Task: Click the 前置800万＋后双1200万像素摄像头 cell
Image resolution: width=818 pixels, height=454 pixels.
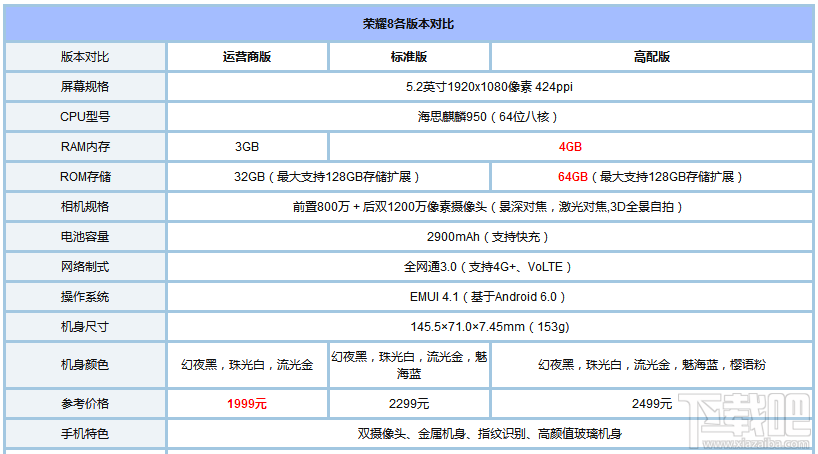Action: tap(489, 207)
